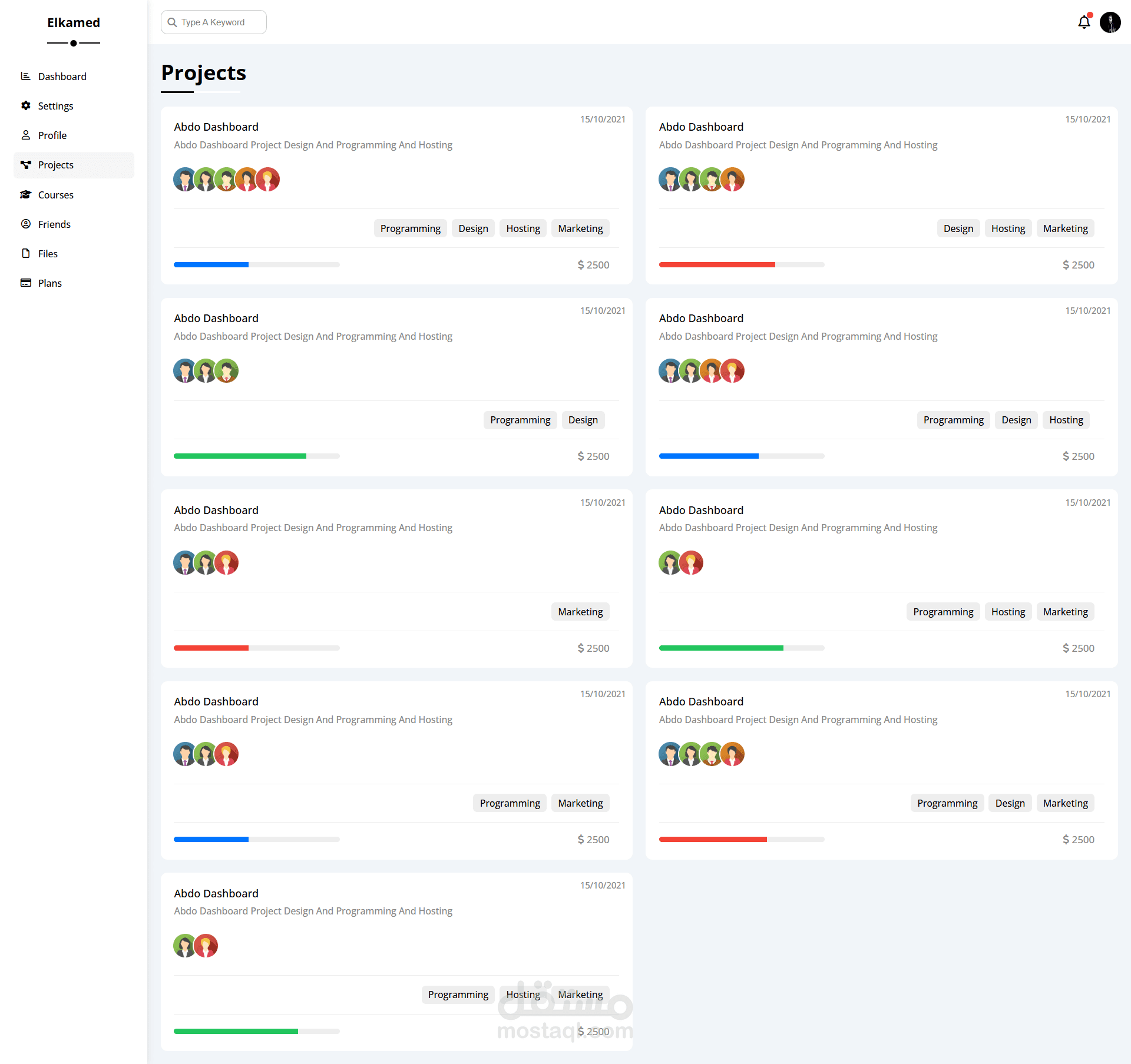
Task: Click the lone Marketing tag in third-row card
Action: point(580,612)
